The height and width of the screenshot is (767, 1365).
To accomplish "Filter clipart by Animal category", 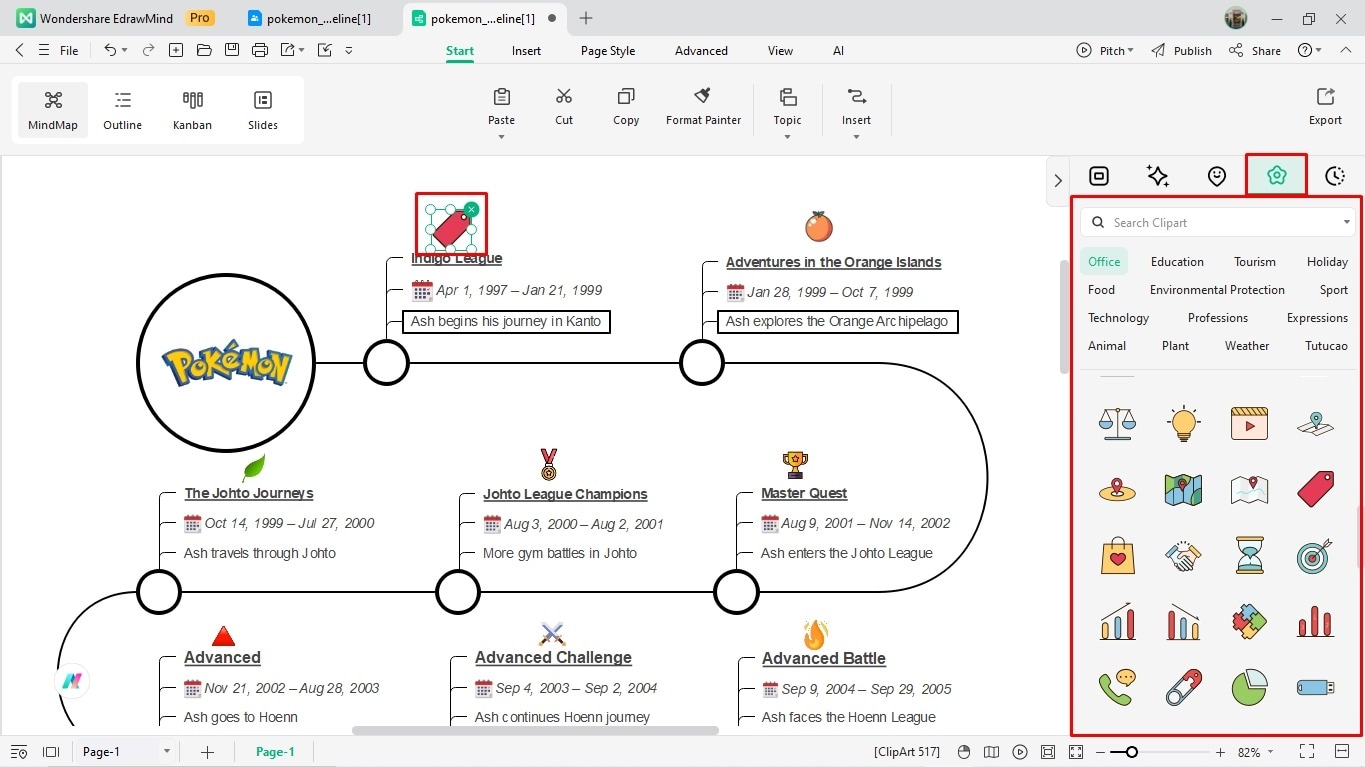I will click(1107, 346).
